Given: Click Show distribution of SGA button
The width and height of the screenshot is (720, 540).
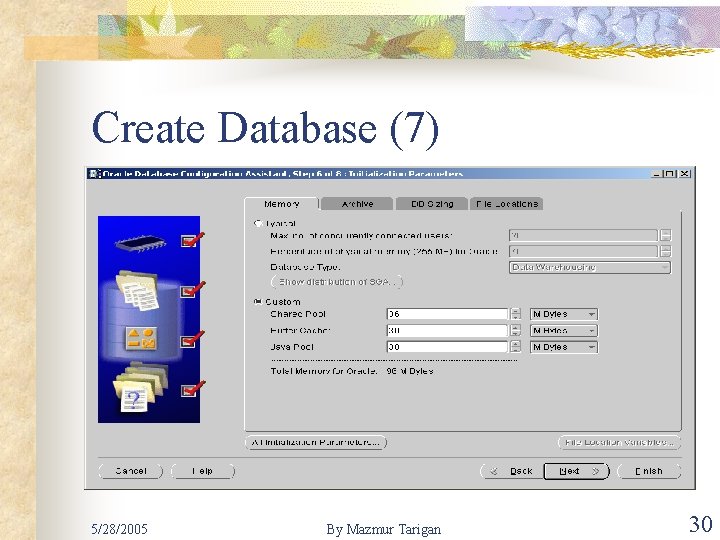Looking at the screenshot, I should click(x=337, y=282).
